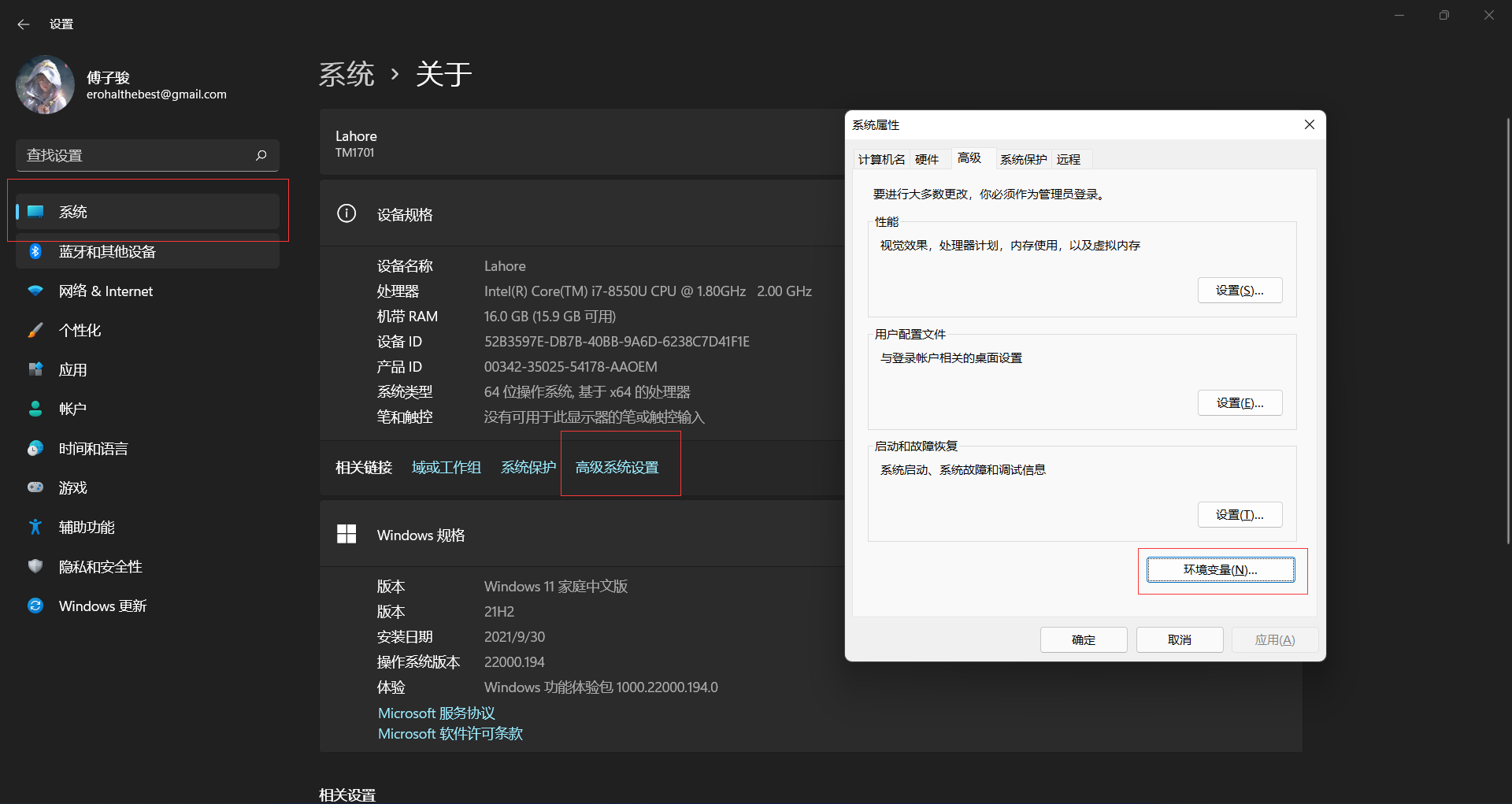1512x804 pixels.
Task: Open the 系统保护 related link
Action: pos(528,467)
